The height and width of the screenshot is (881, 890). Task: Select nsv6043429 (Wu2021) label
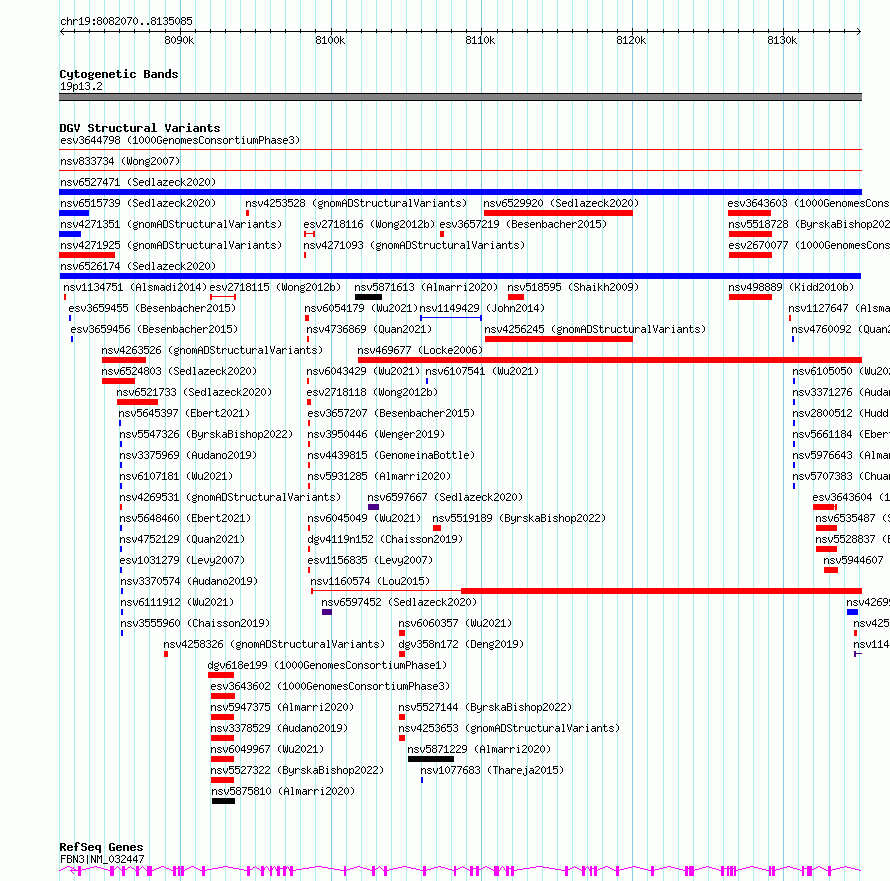[363, 371]
